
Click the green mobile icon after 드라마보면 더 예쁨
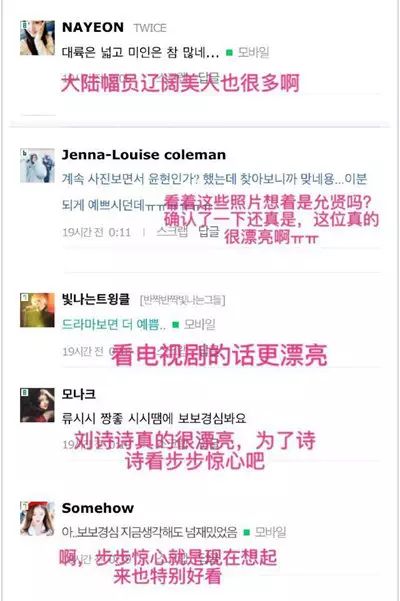click(x=175, y=325)
